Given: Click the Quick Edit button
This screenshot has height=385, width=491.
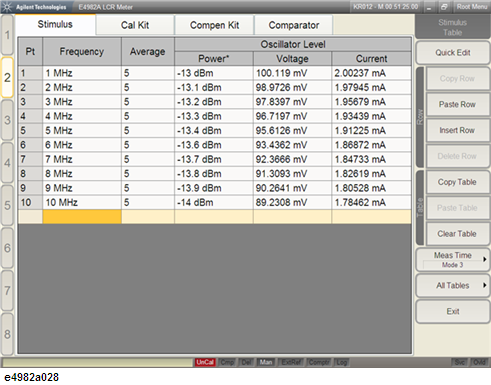Looking at the screenshot, I should [x=453, y=53].
